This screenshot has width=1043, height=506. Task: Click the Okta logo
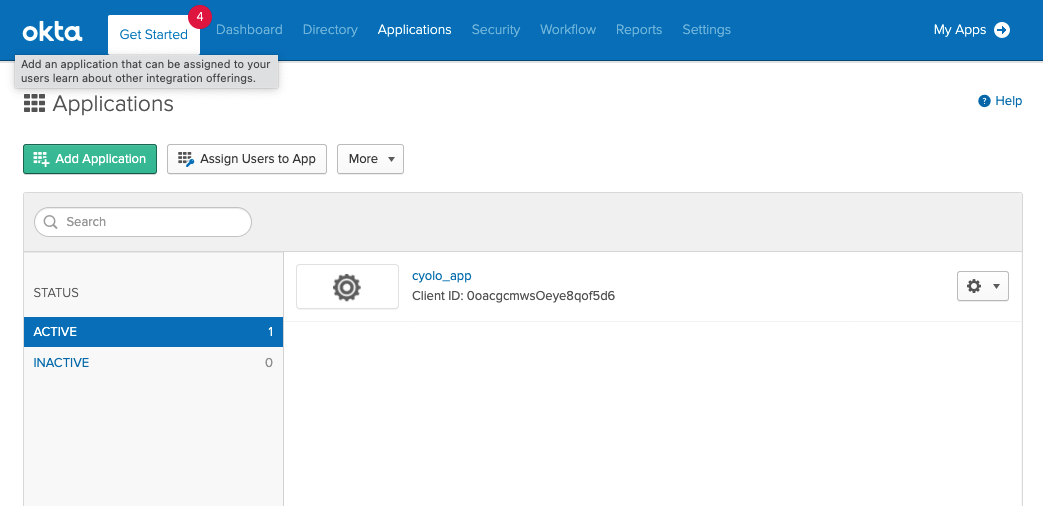pyautogui.click(x=53, y=31)
